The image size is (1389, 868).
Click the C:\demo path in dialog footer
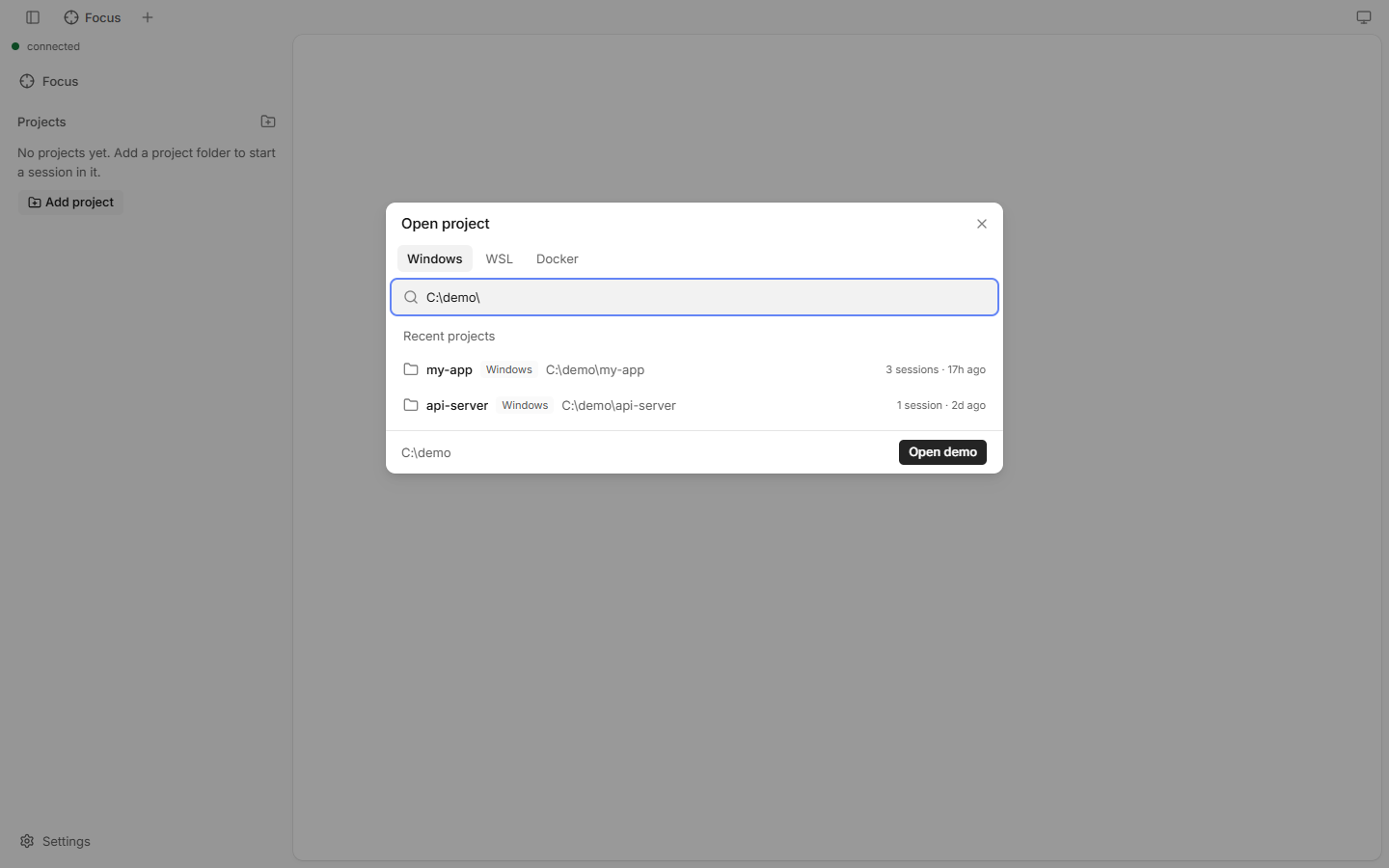coord(426,453)
